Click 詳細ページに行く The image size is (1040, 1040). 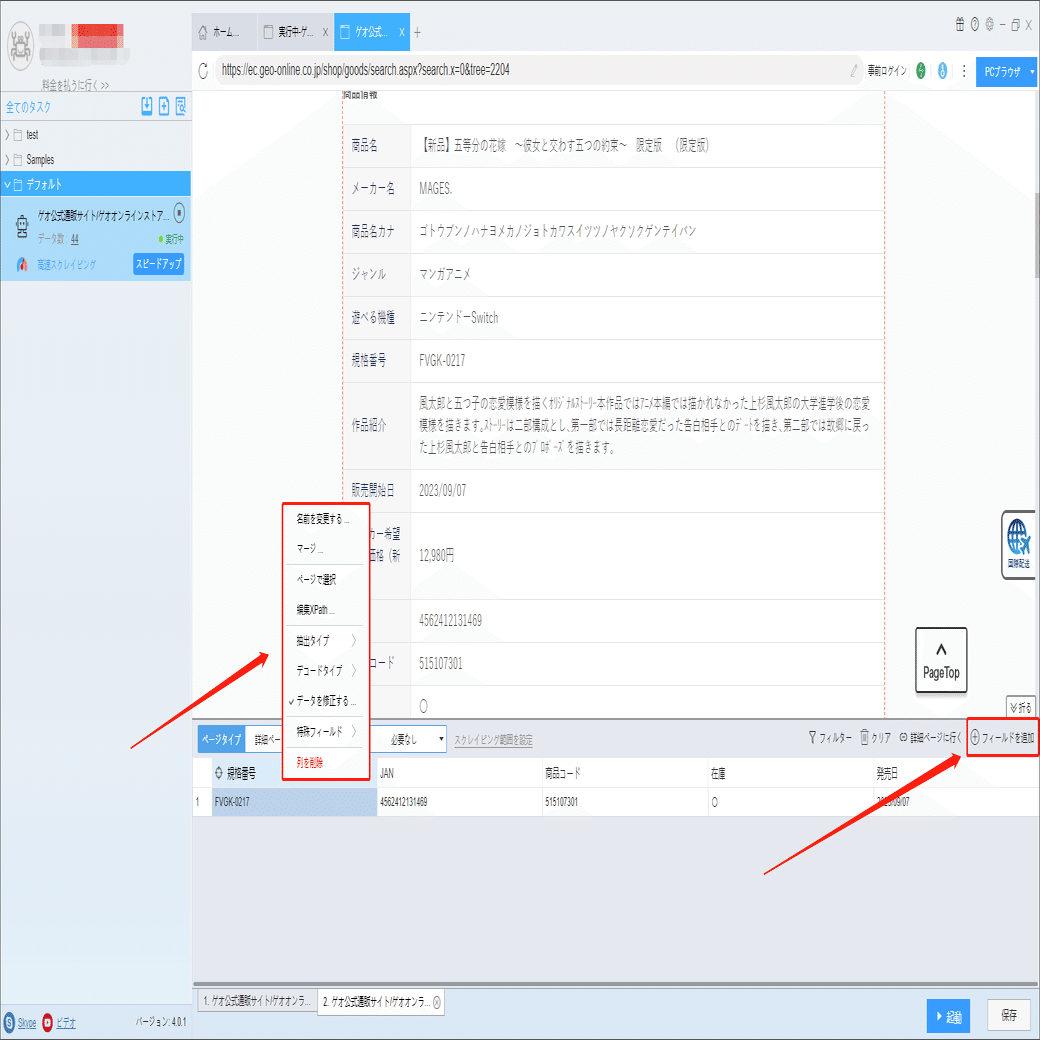(930, 738)
